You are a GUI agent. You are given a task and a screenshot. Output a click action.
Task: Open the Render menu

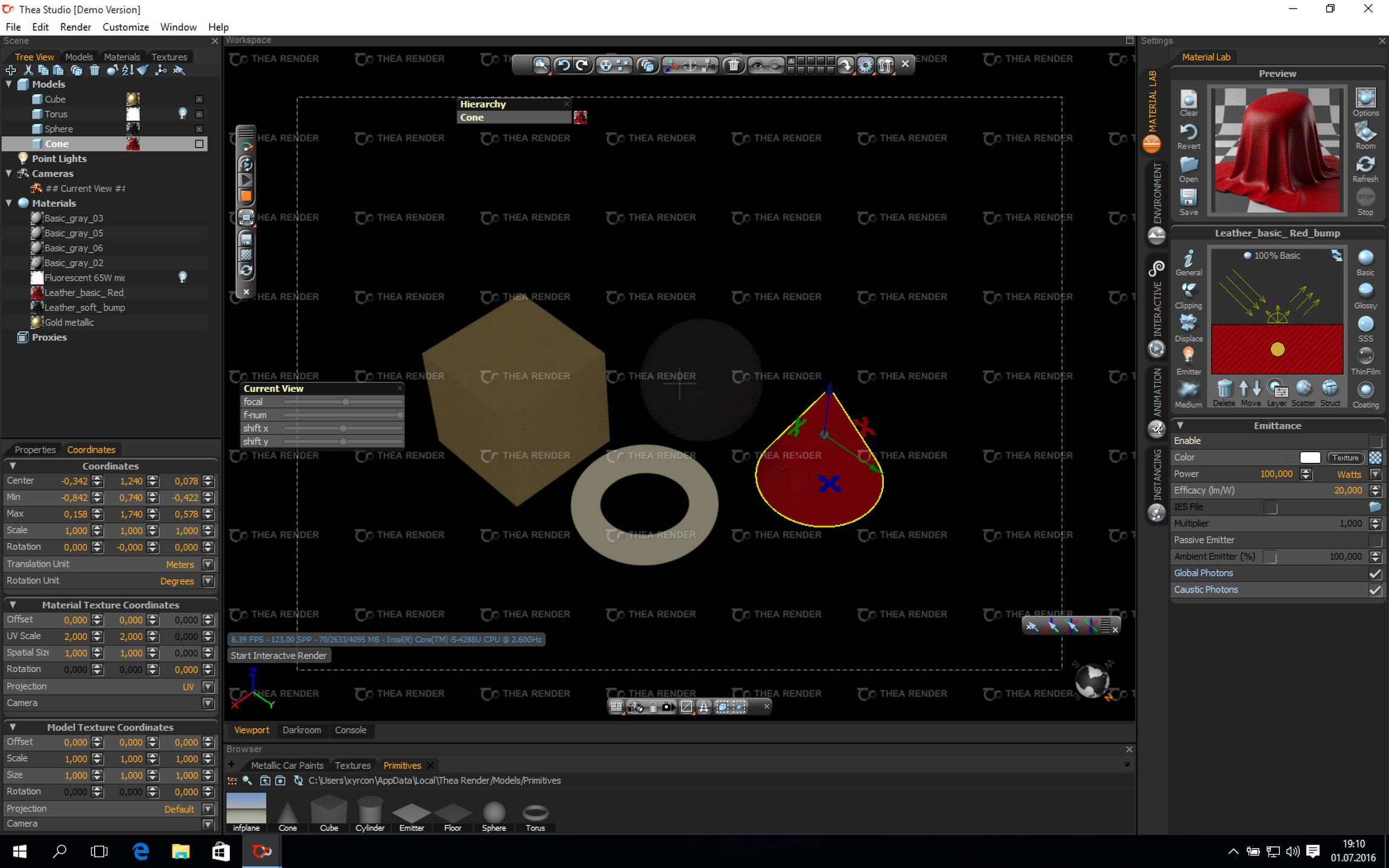75,27
